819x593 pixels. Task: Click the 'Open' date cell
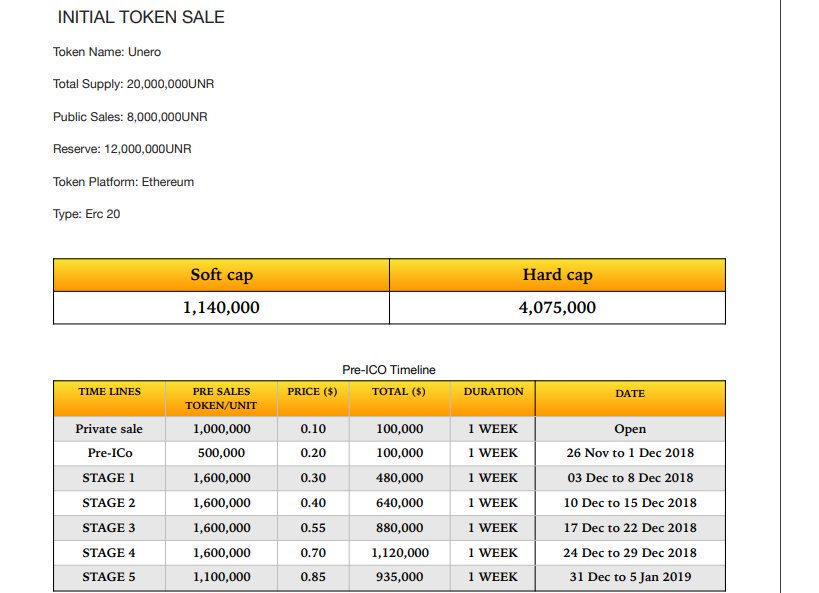630,429
